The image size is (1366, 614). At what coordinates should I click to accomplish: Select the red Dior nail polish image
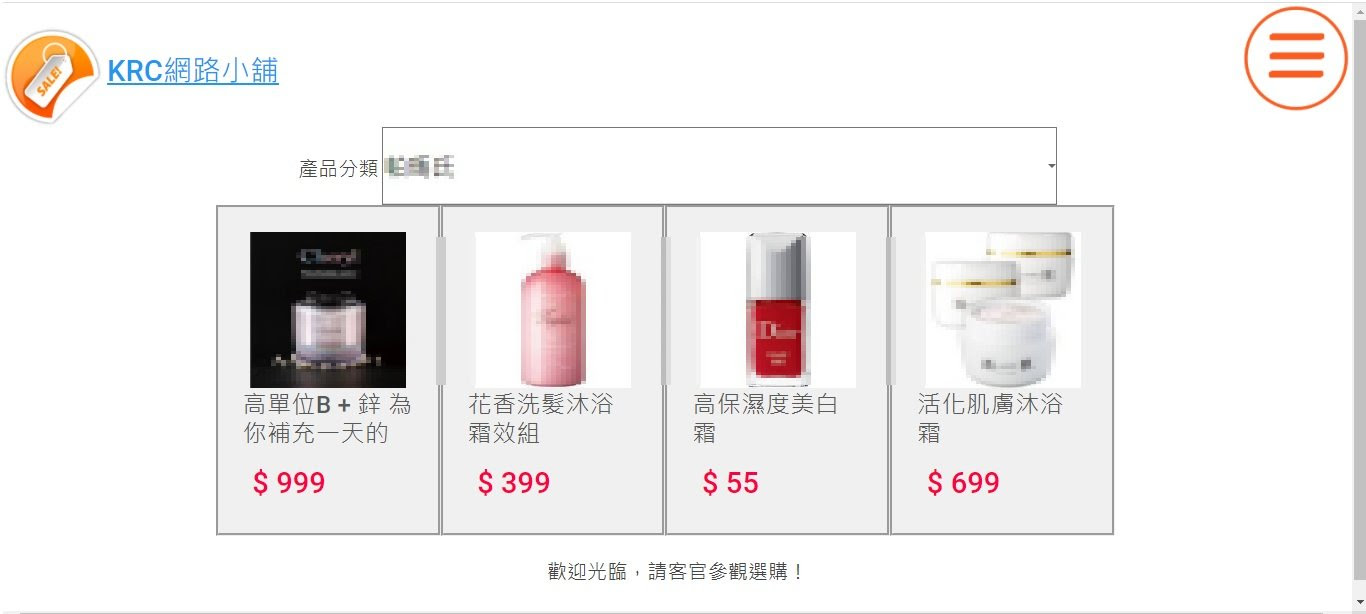(778, 310)
